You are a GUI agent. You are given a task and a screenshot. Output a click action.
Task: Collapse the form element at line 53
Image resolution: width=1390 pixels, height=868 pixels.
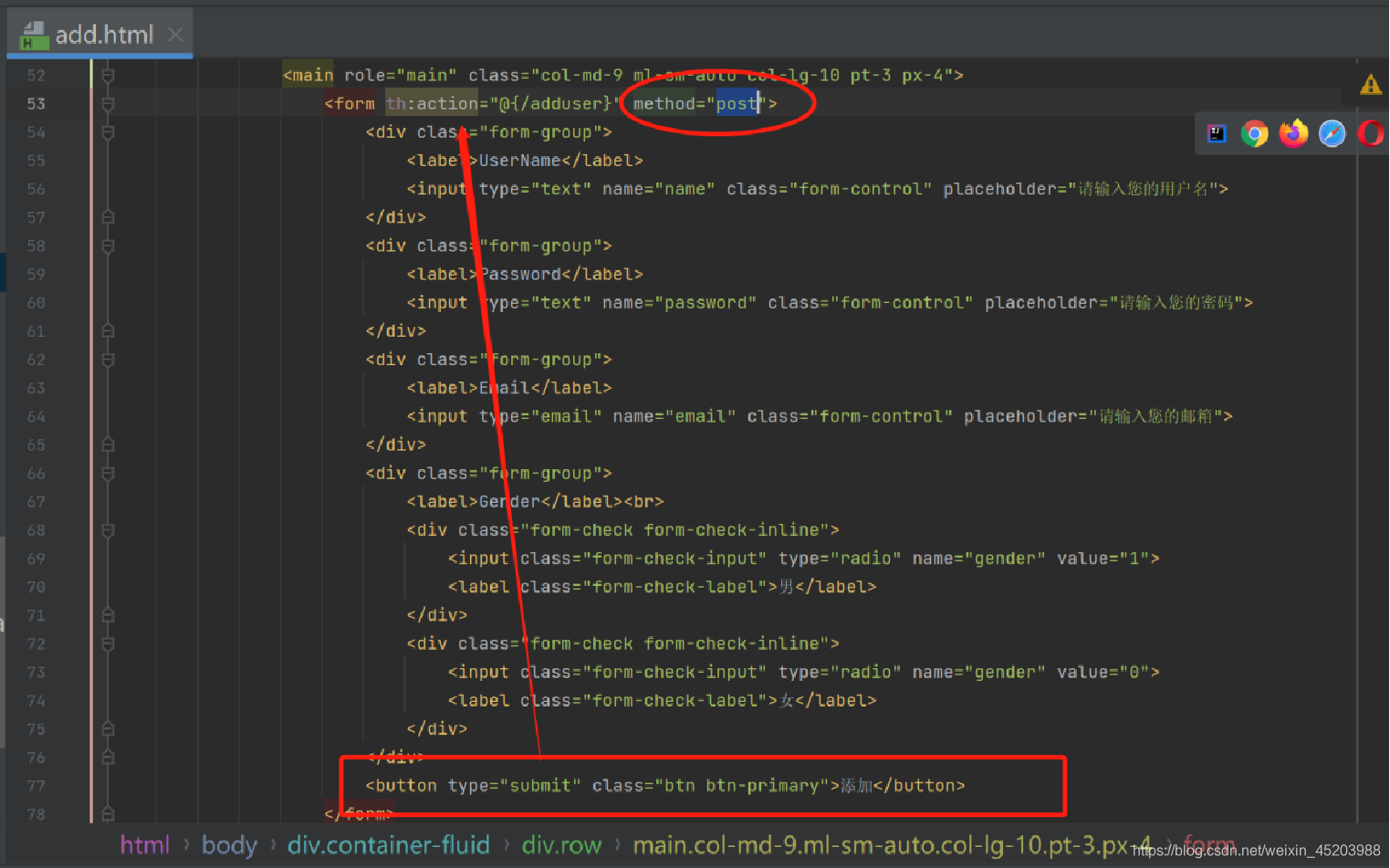(x=108, y=104)
